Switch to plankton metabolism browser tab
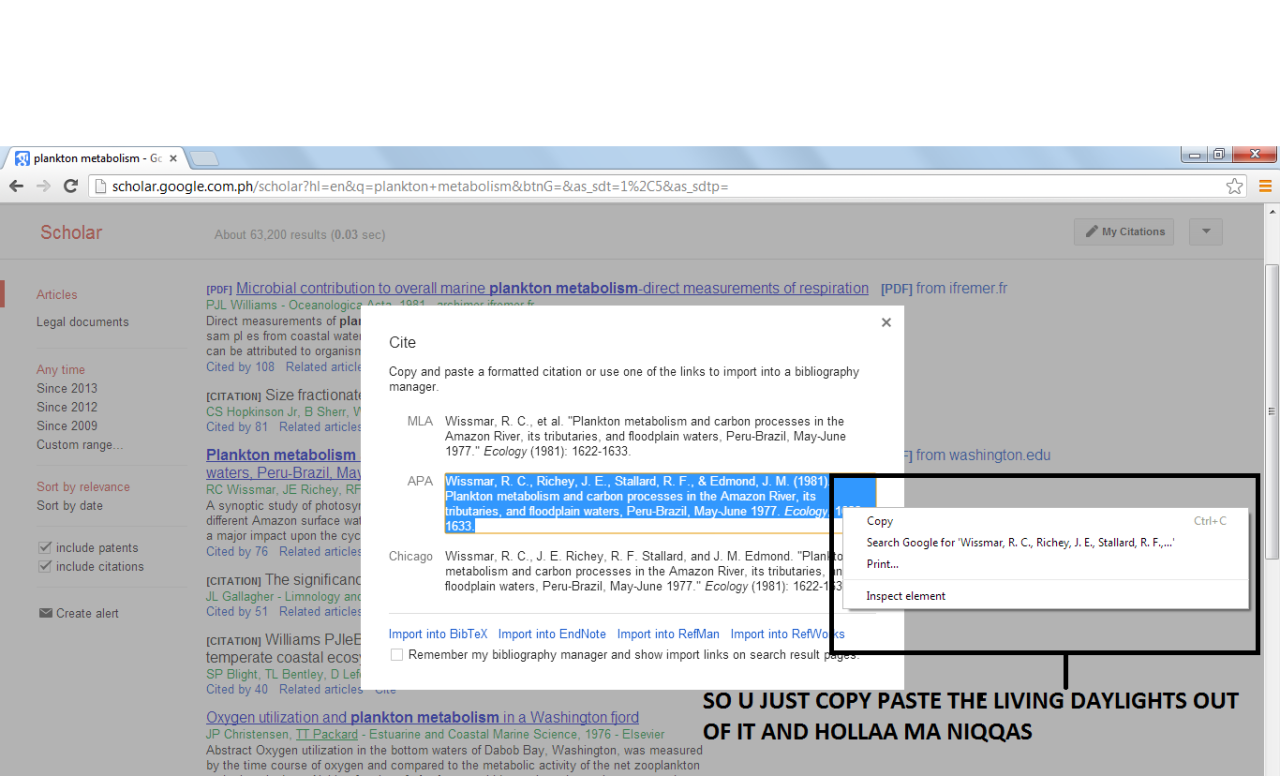The width and height of the screenshot is (1280, 776). pos(96,158)
